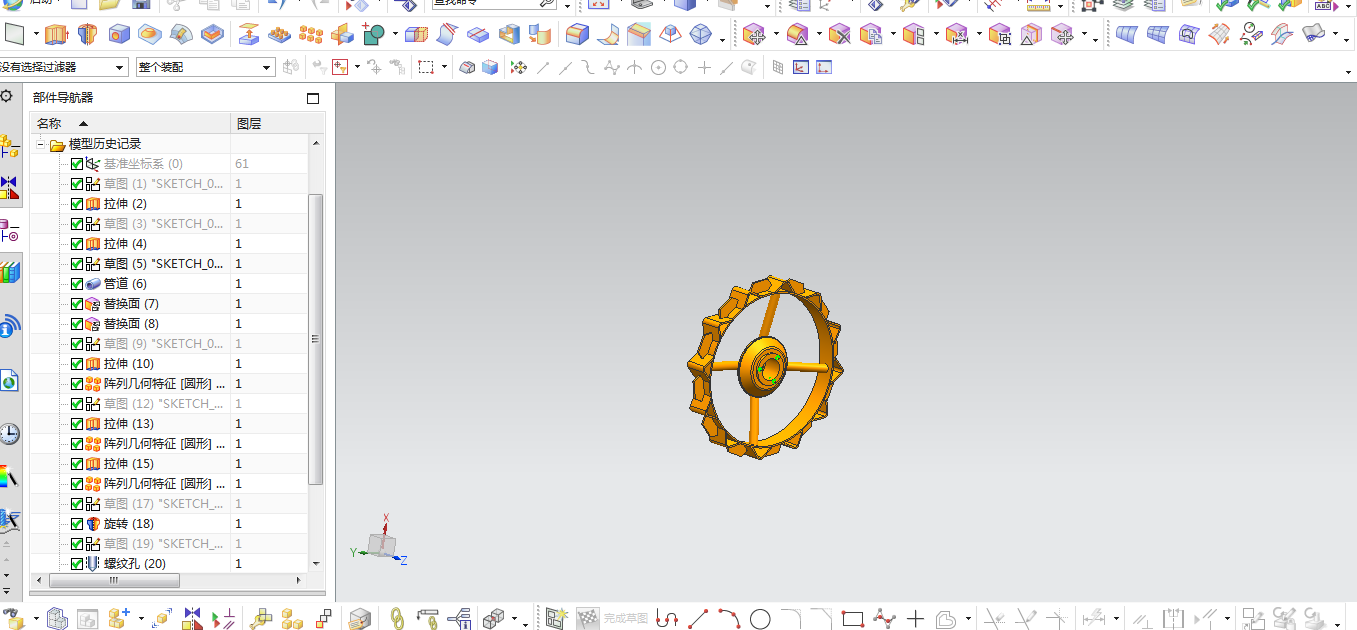
Task: Click the navigator horizontal scrollbar thumb
Action: point(113,580)
